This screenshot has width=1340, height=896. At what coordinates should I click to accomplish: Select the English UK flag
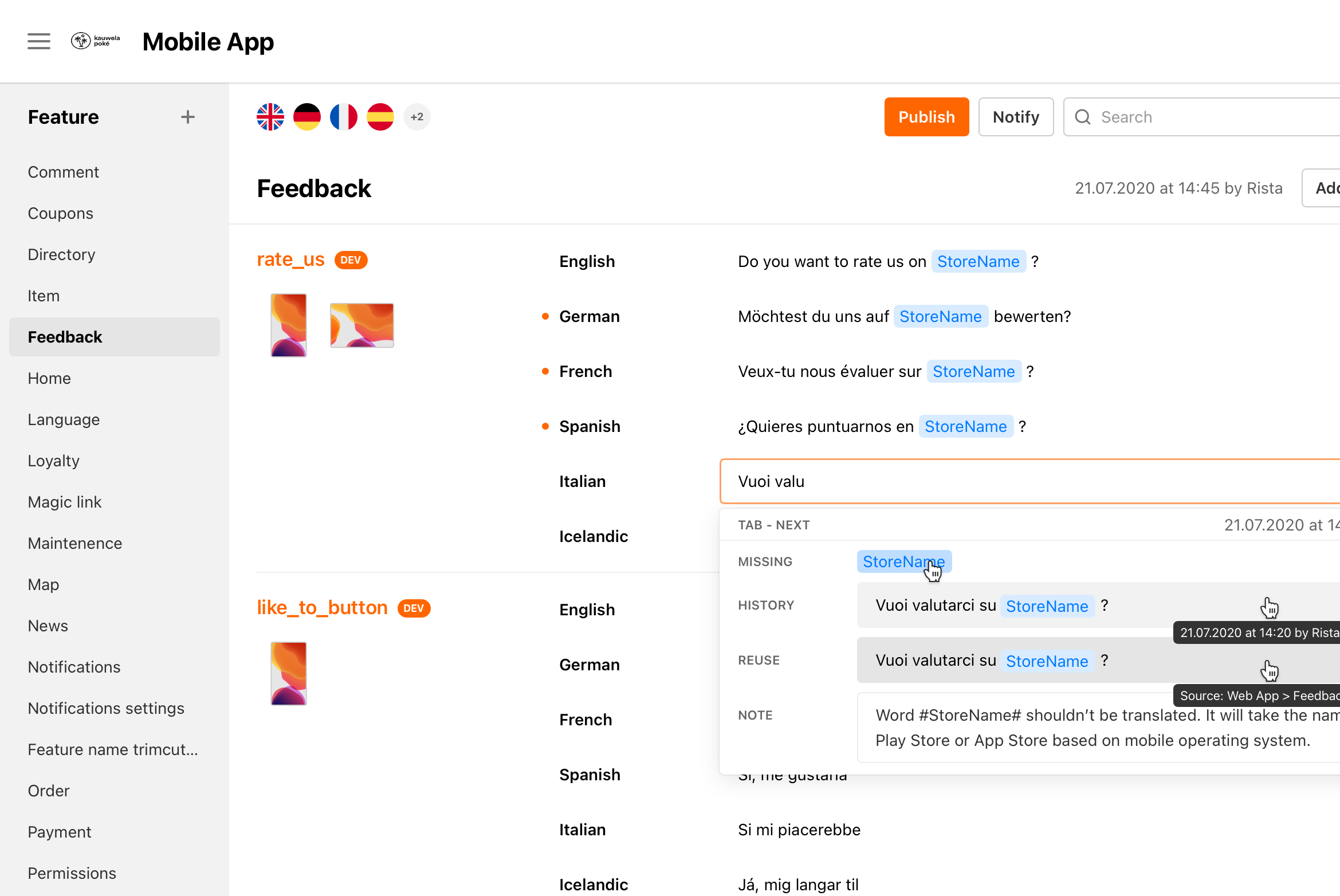(x=270, y=117)
